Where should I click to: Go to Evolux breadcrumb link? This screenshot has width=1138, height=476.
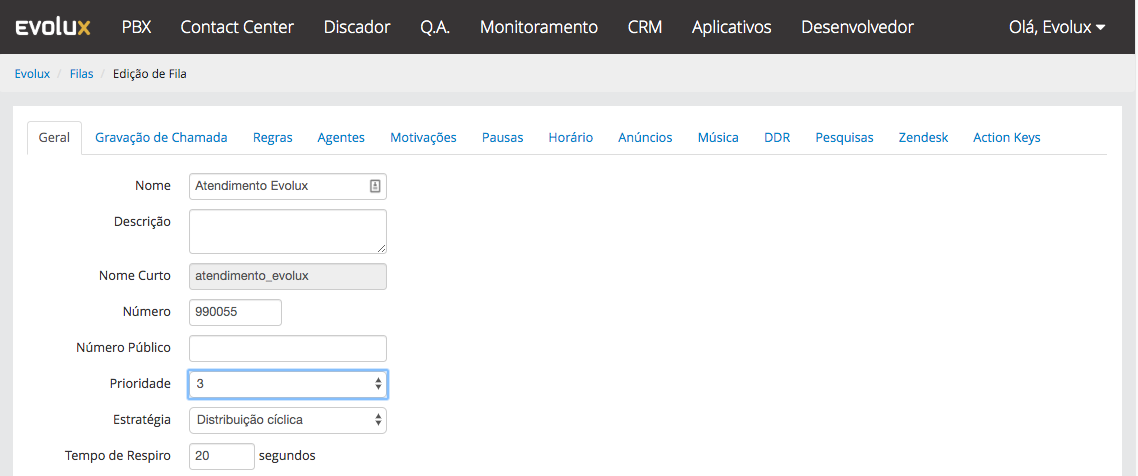point(32,74)
